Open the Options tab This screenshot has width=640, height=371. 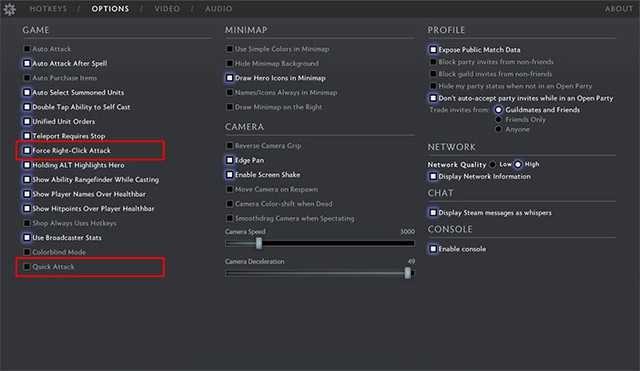110,9
